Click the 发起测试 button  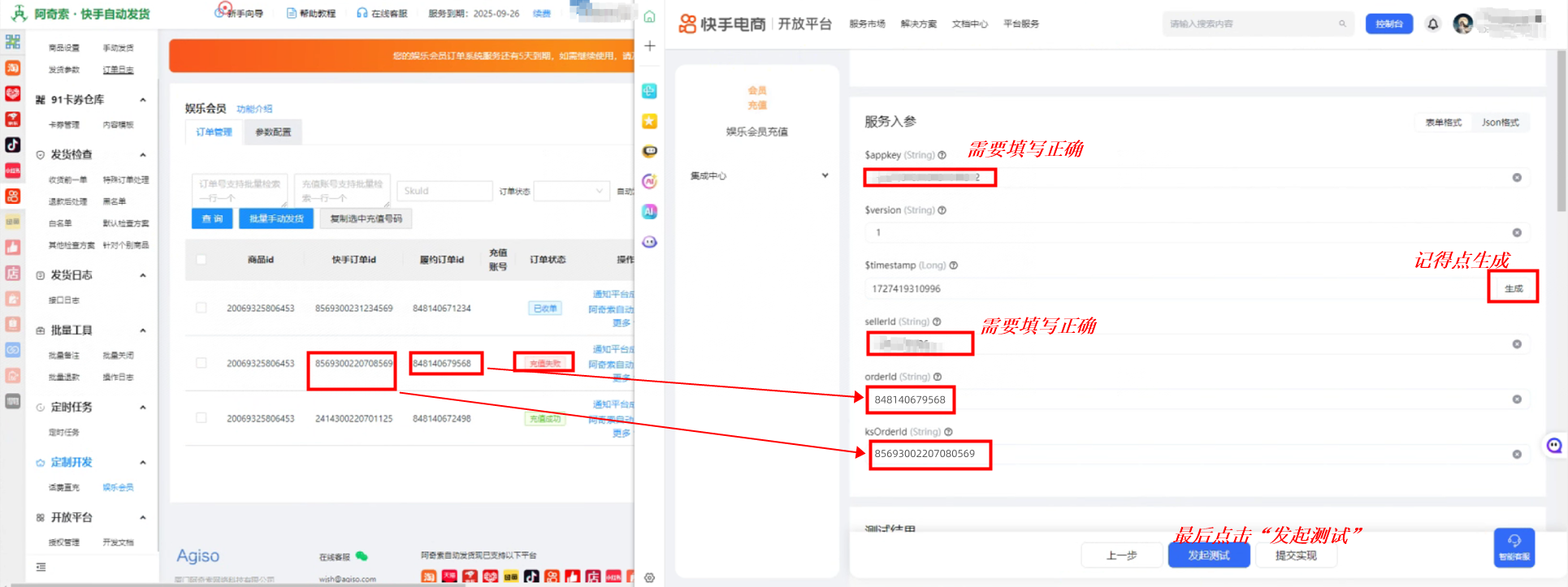1209,555
